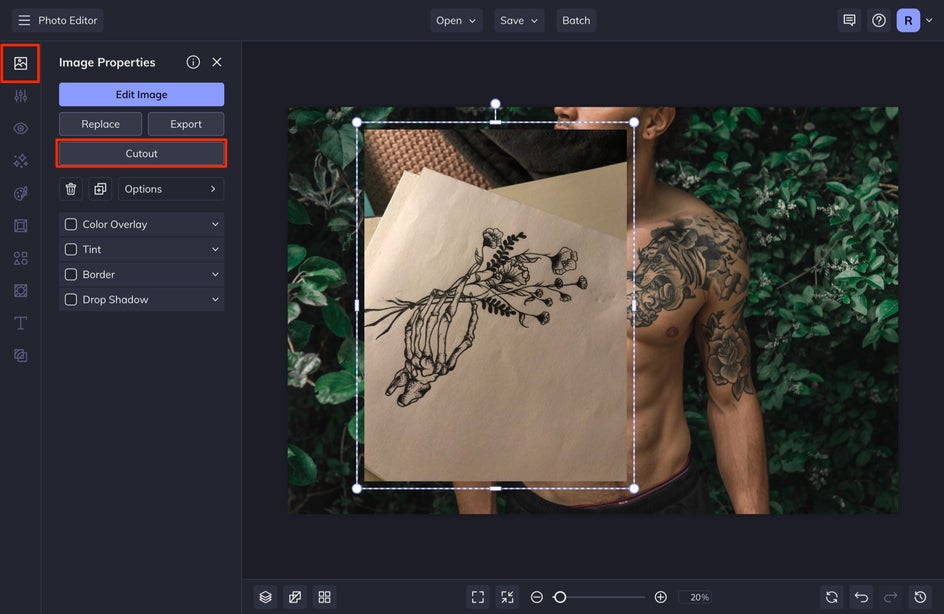Click the top-left corner resize handle
Image resolution: width=944 pixels, height=614 pixels.
[x=357, y=122]
